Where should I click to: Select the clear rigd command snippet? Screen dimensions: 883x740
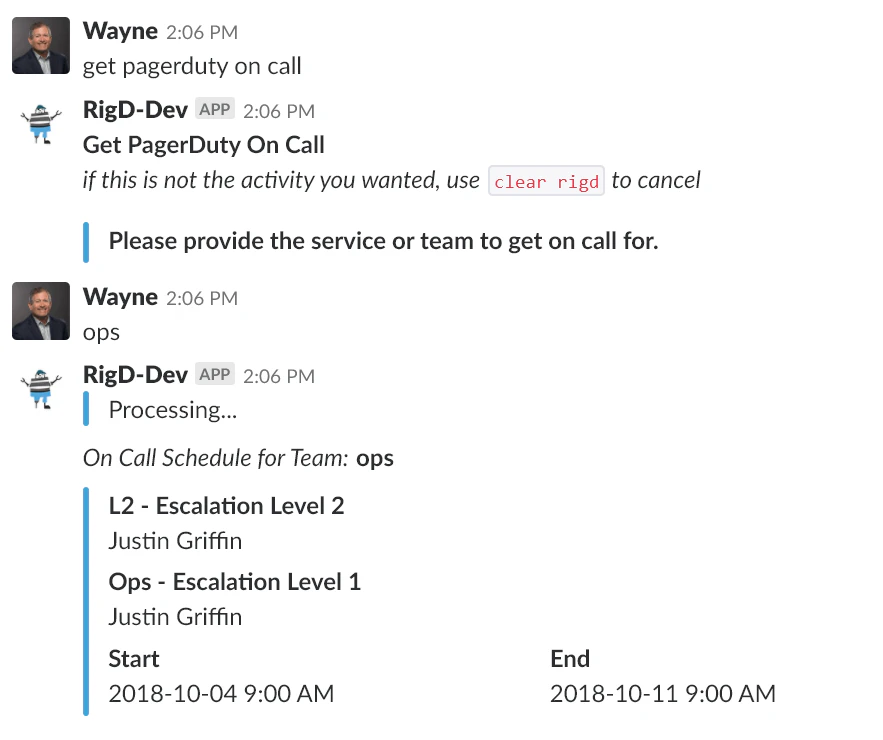click(x=546, y=181)
